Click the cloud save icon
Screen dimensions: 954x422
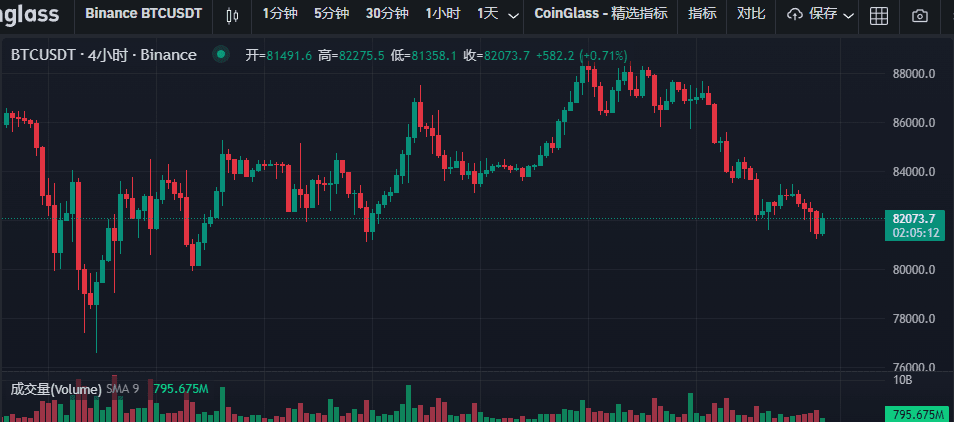pyautogui.click(x=796, y=15)
